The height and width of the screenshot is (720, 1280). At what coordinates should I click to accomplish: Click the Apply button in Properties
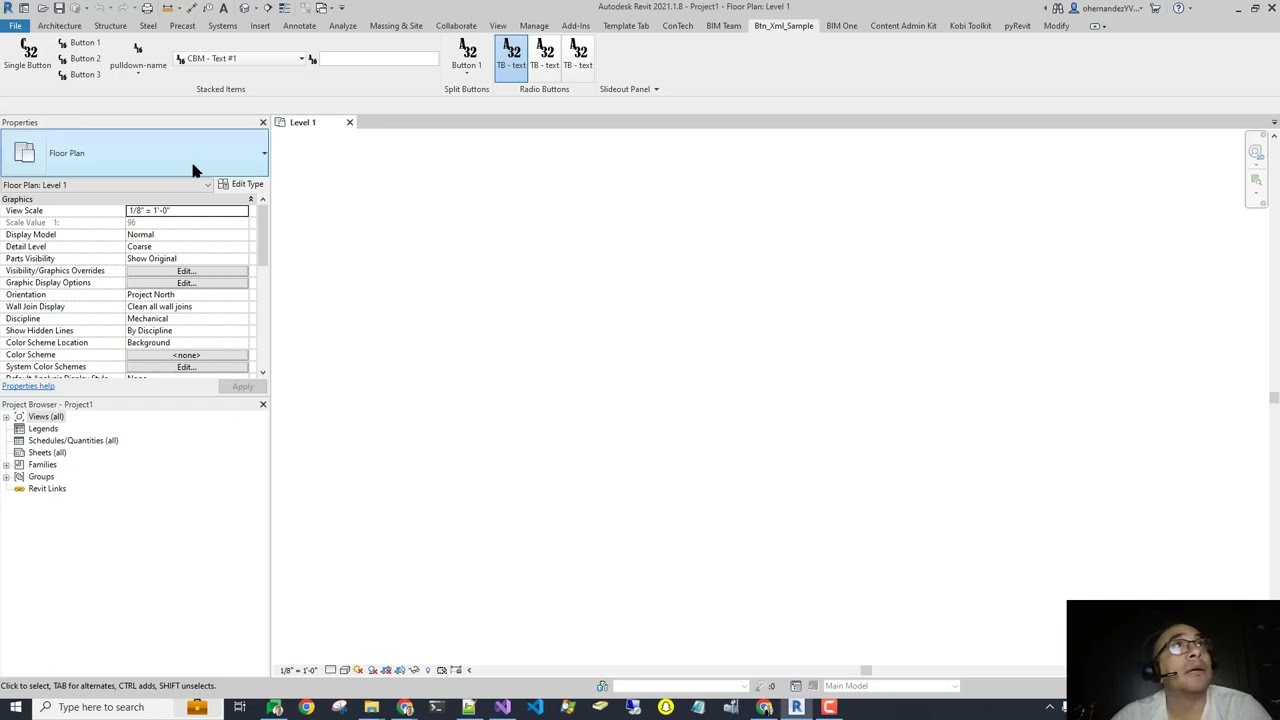[x=242, y=387]
